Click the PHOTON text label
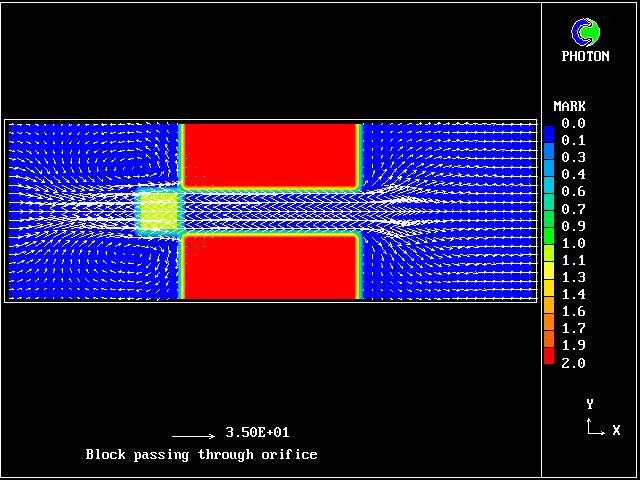 [585, 57]
